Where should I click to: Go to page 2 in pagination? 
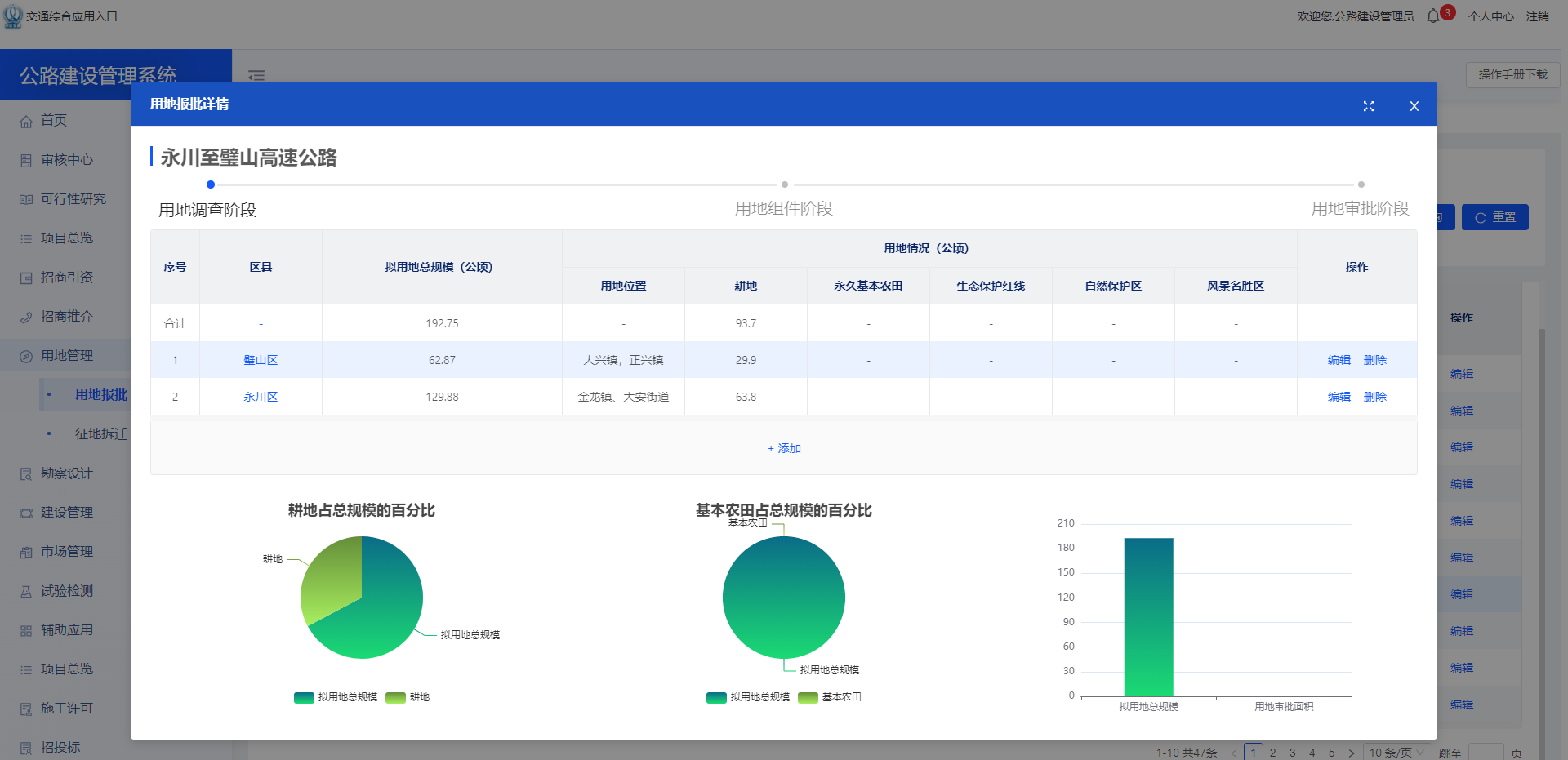coord(1273,753)
